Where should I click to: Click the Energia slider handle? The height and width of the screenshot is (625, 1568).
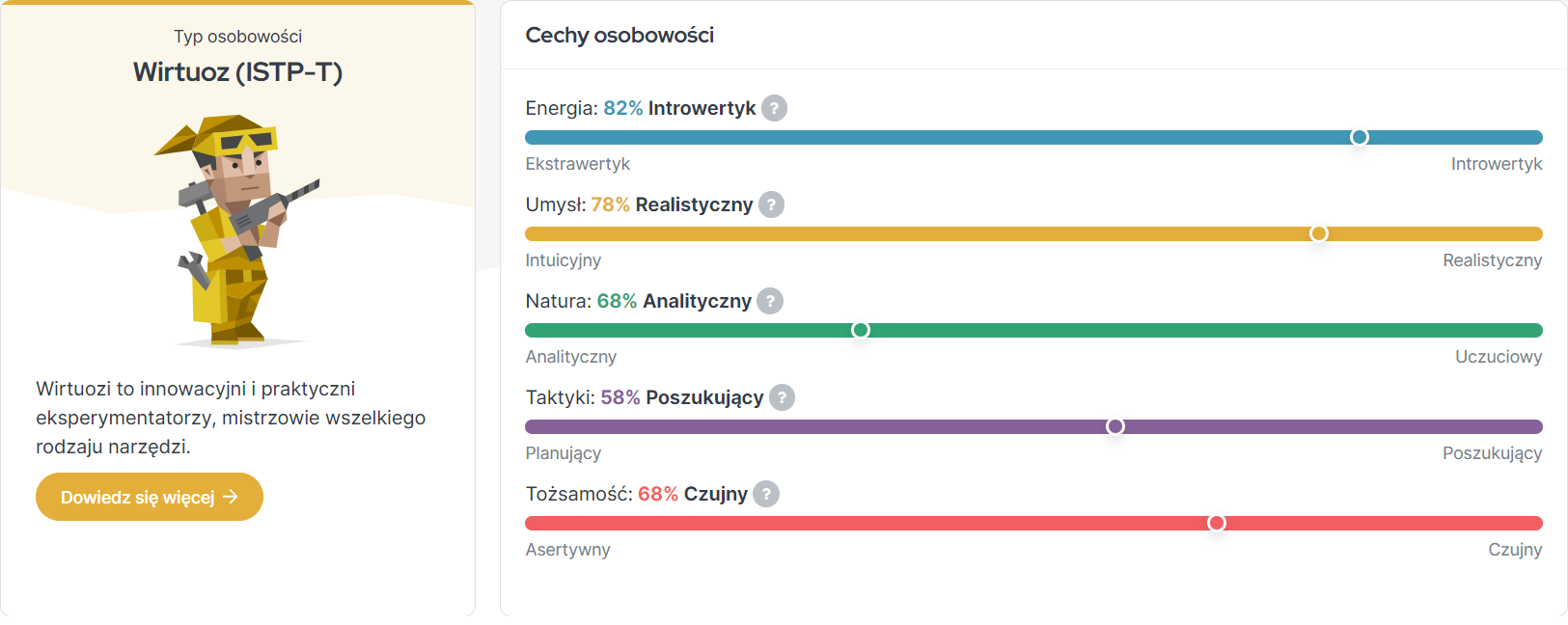click(x=1359, y=137)
